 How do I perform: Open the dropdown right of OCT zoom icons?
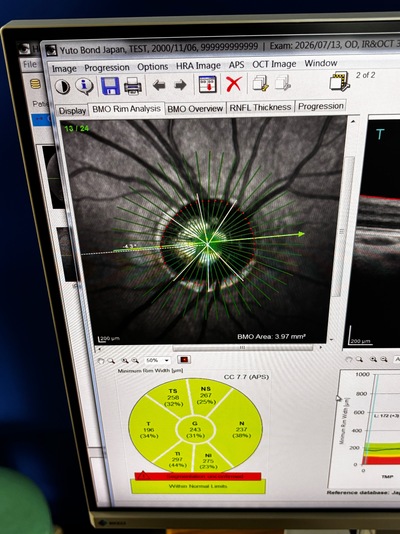pos(397,359)
